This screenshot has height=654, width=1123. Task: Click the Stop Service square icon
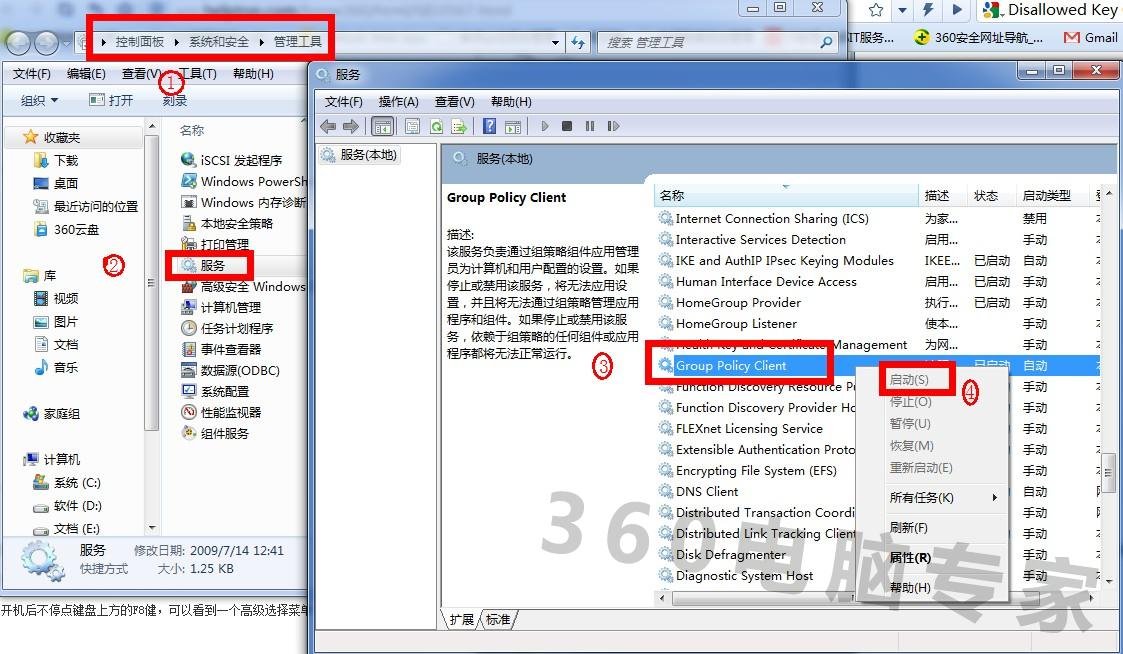pos(567,126)
